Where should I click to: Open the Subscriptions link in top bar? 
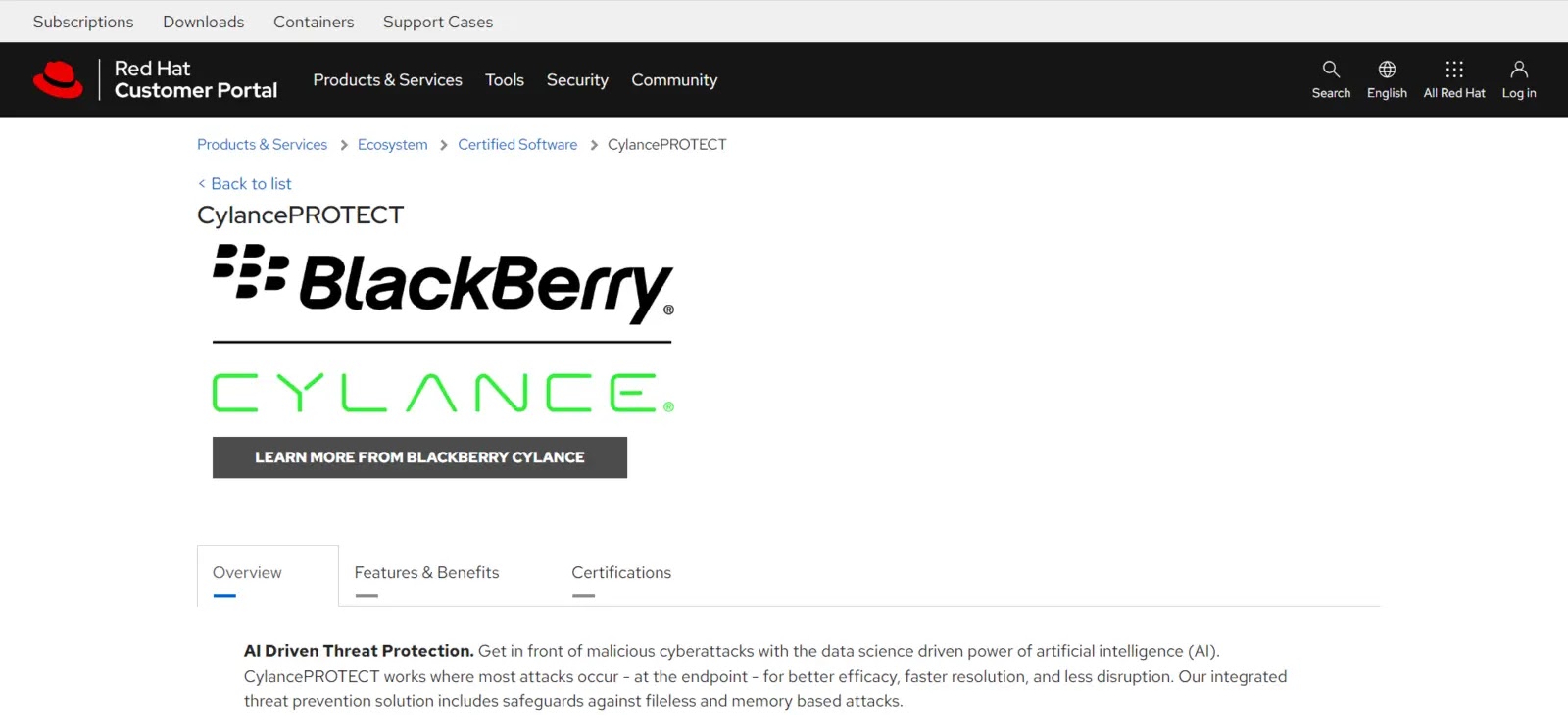[83, 22]
